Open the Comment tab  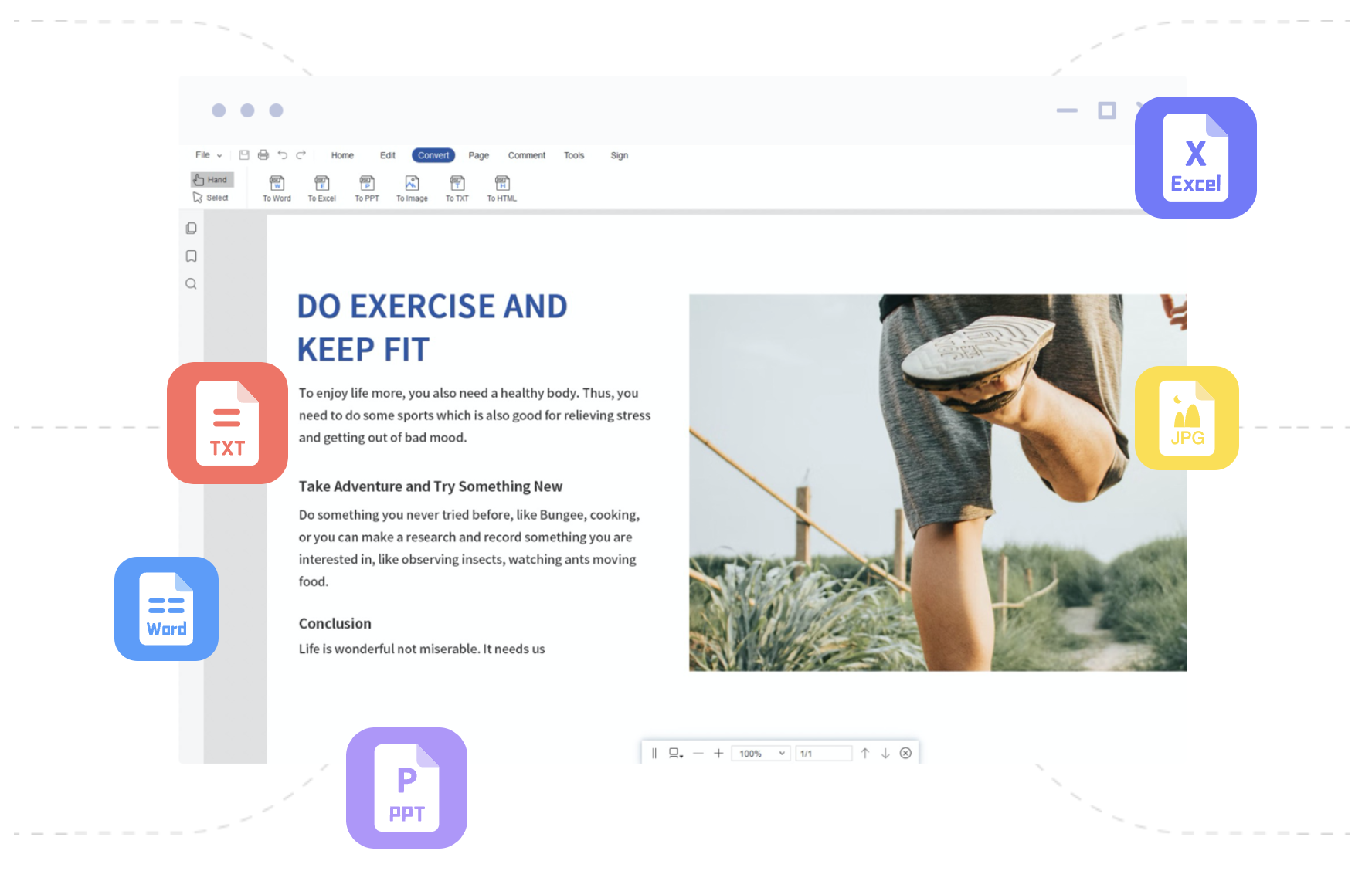pyautogui.click(x=527, y=155)
